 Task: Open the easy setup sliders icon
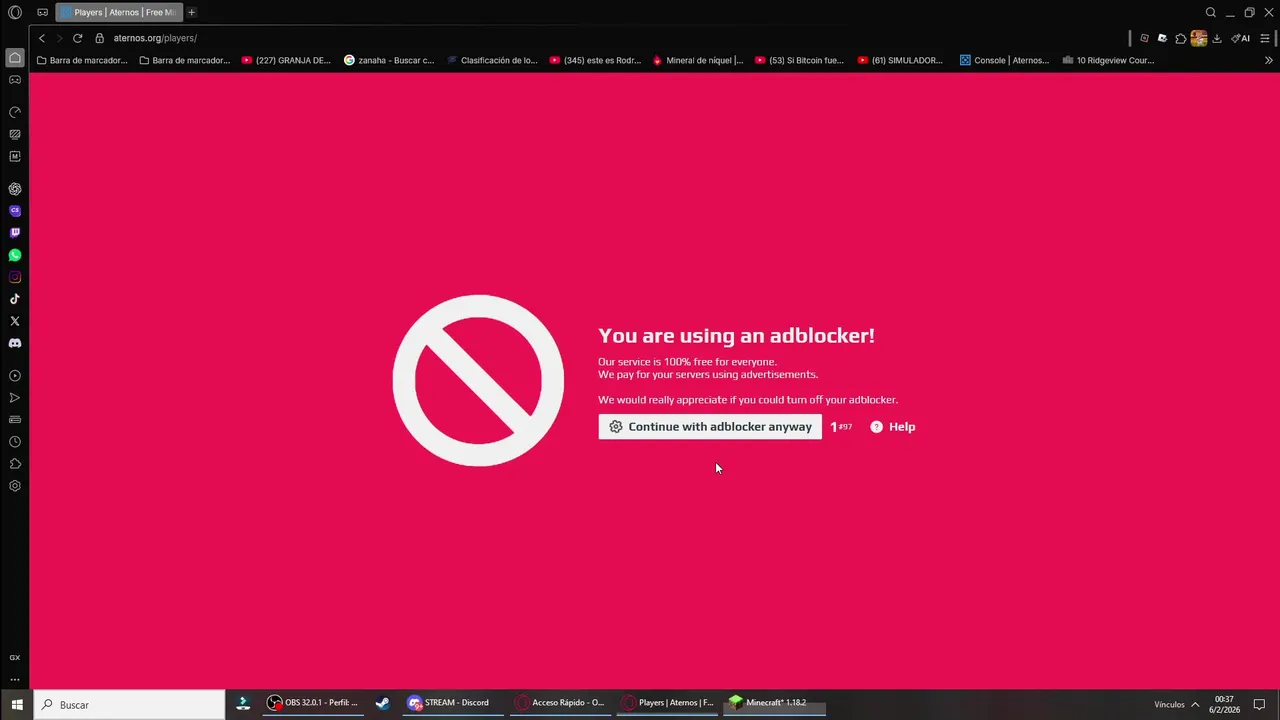click(1265, 38)
